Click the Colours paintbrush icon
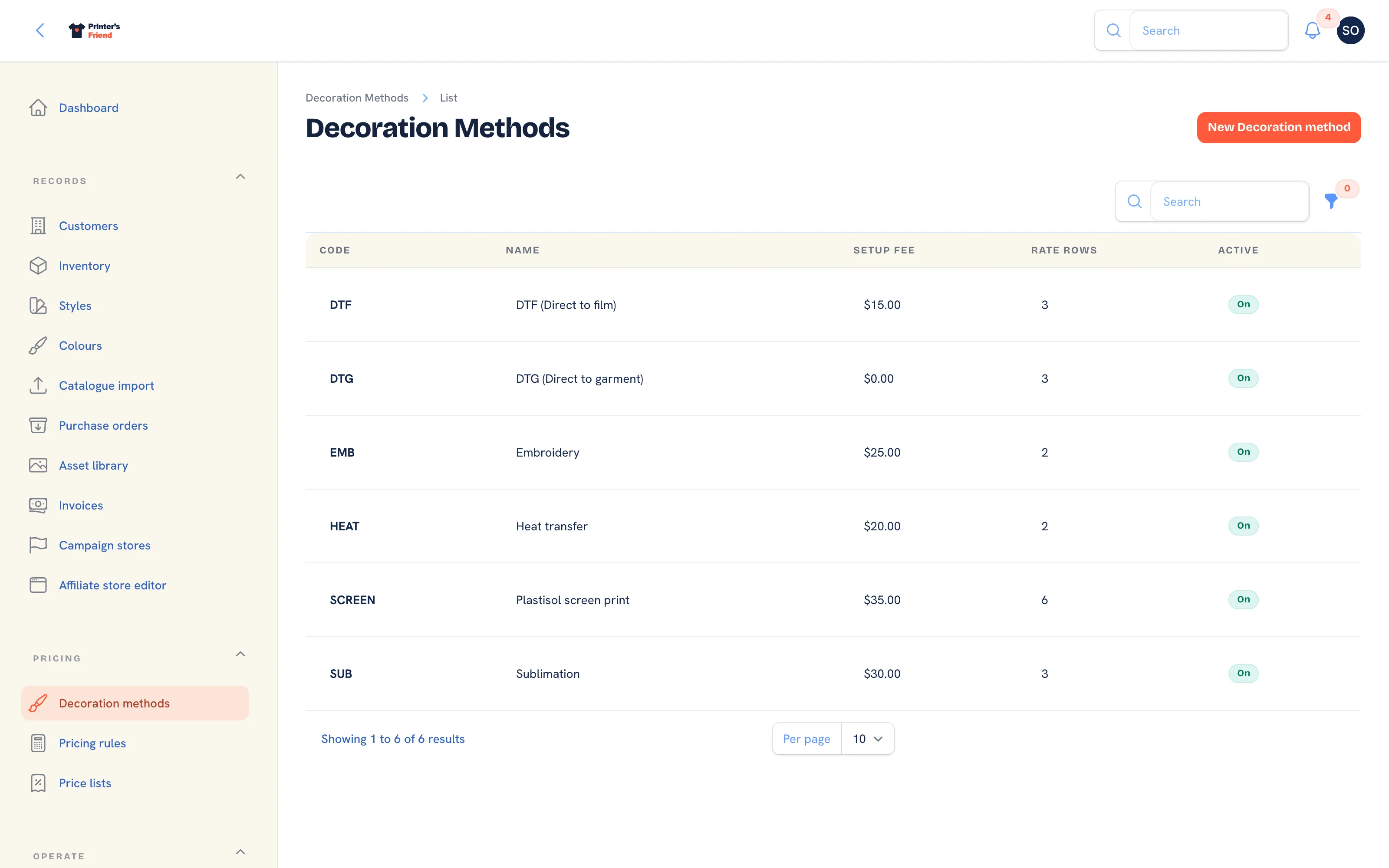The image size is (1389, 868). click(x=39, y=345)
